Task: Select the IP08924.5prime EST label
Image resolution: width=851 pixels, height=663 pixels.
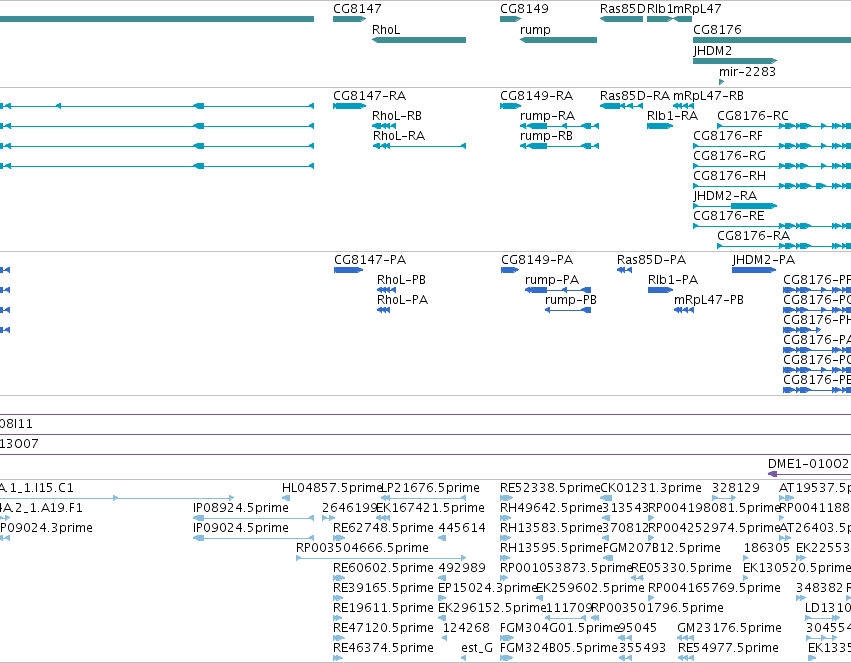Action: point(241,508)
